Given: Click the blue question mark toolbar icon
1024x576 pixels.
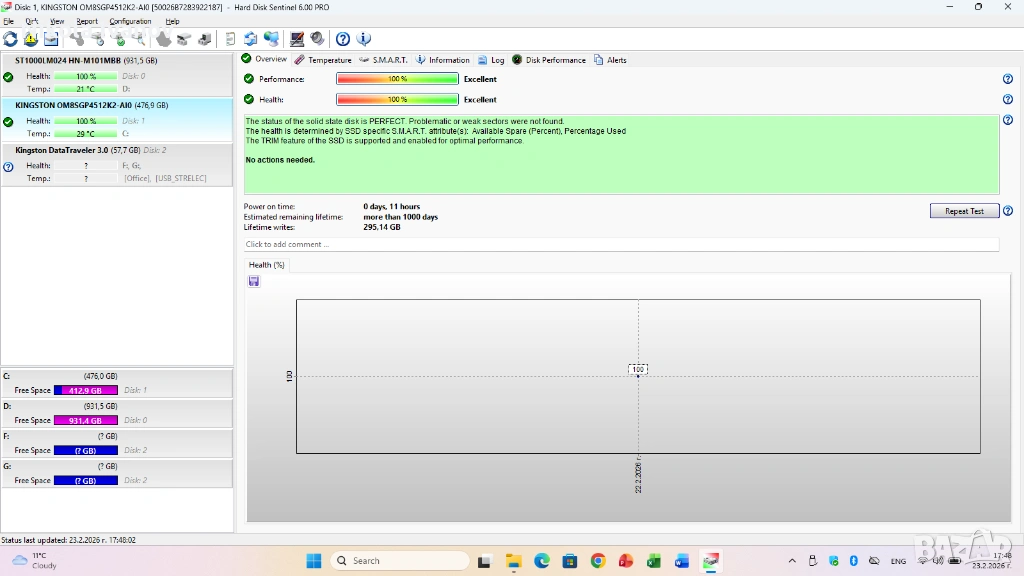Looking at the screenshot, I should coord(343,39).
